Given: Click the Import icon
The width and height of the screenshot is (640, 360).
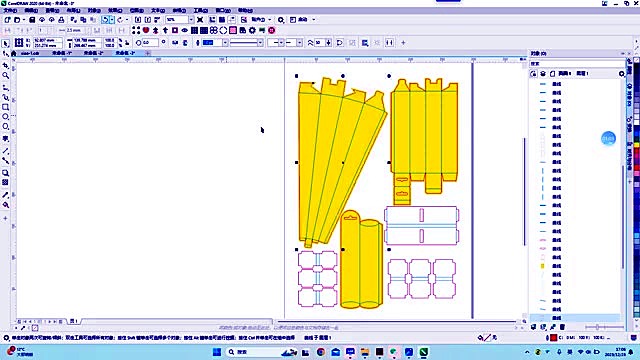Looking at the screenshot, I should (138, 20).
